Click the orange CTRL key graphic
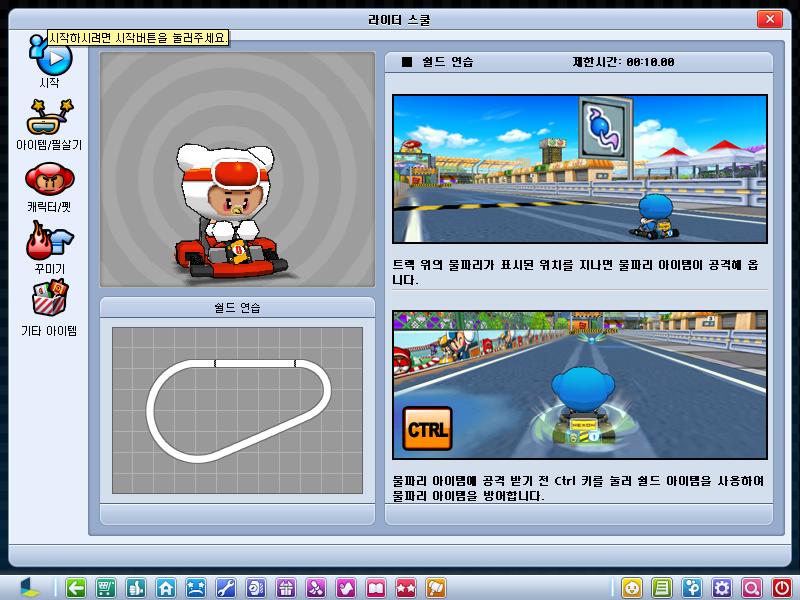 pyautogui.click(x=428, y=429)
